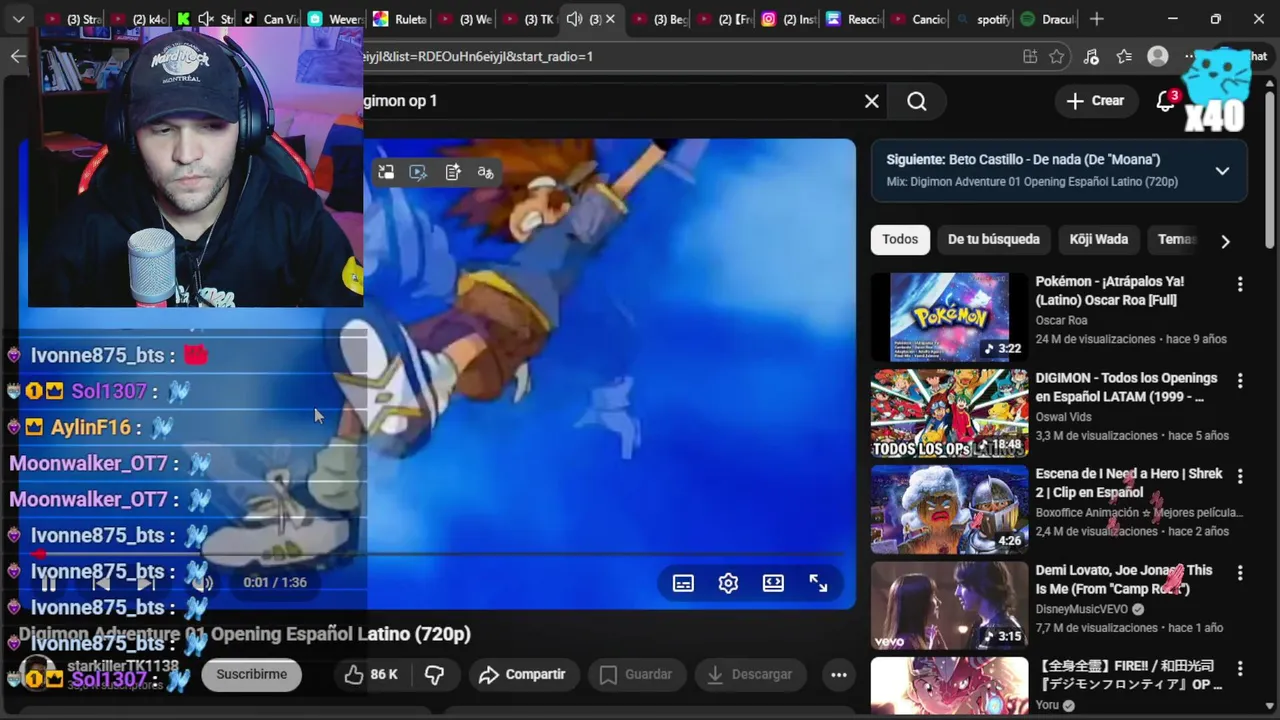Toggle subtitles on the video
The height and width of the screenshot is (720, 1280).
[x=683, y=583]
